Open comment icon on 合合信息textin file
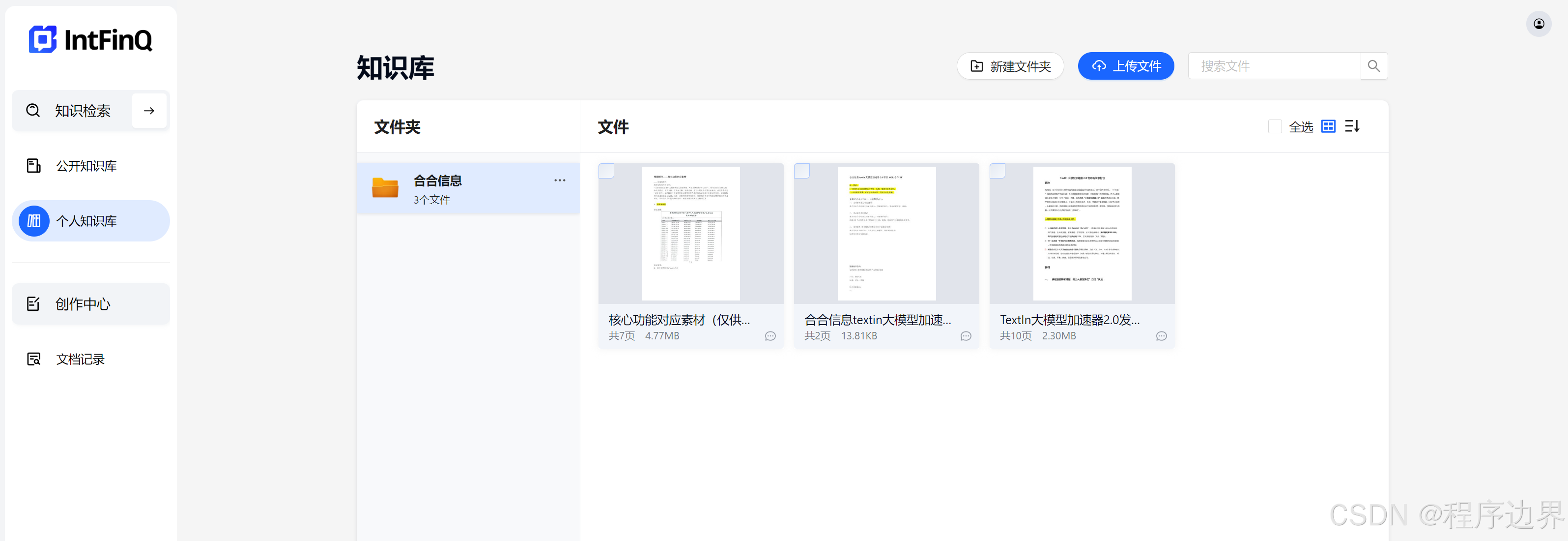The height and width of the screenshot is (541, 1568). point(966,336)
